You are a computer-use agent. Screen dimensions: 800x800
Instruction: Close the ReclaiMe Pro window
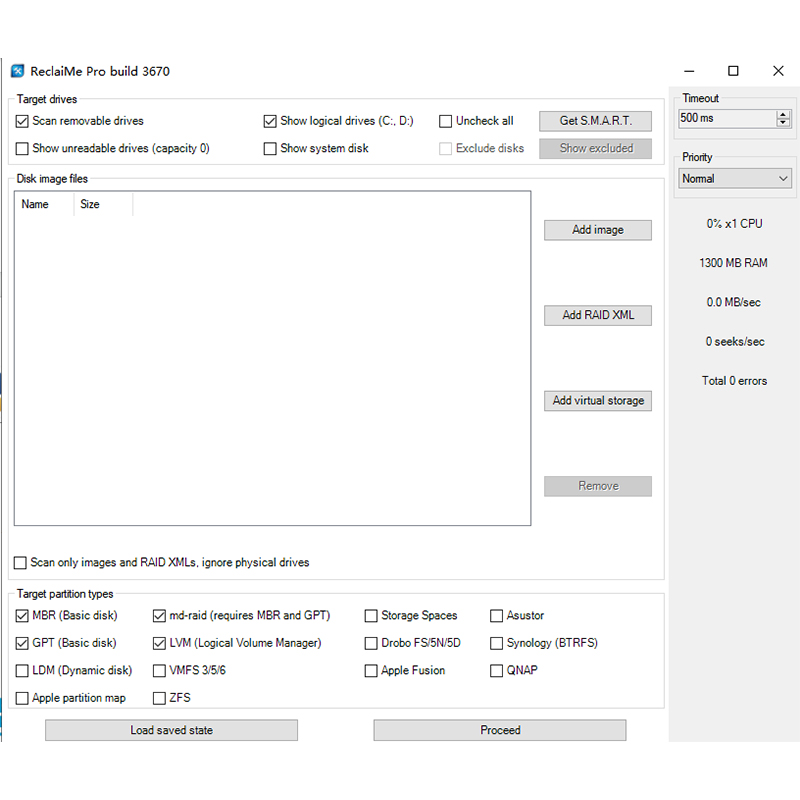778,71
